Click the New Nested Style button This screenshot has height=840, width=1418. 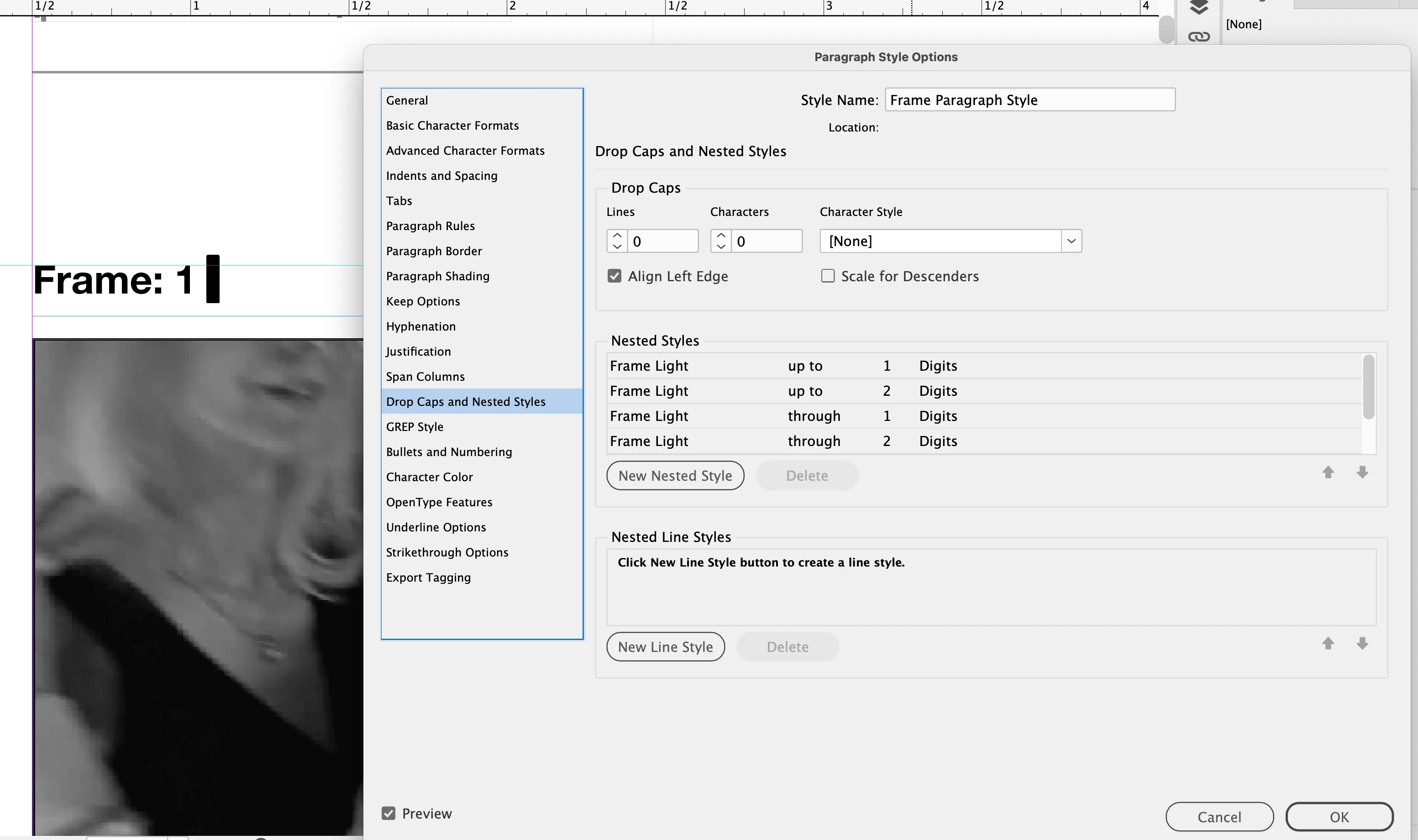675,476
